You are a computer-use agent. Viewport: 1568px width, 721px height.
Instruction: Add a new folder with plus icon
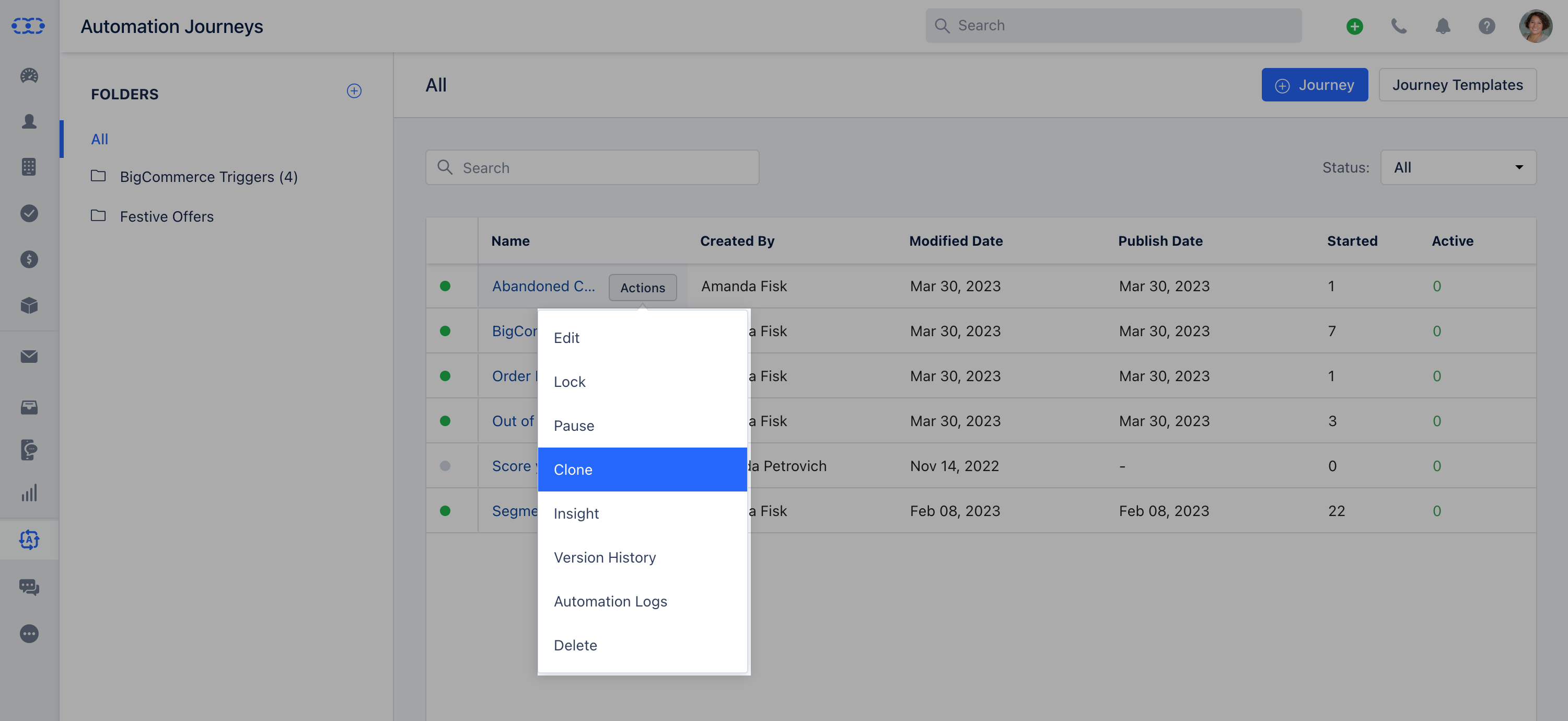(354, 91)
